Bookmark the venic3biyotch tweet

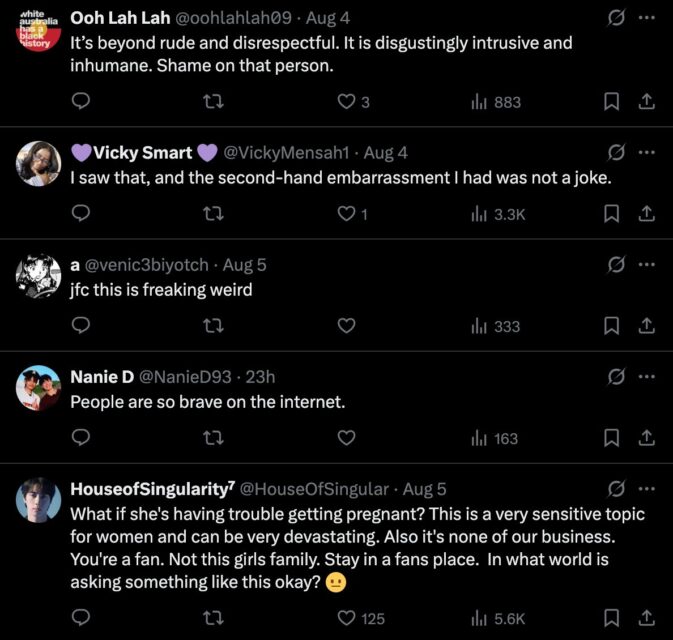coord(612,326)
